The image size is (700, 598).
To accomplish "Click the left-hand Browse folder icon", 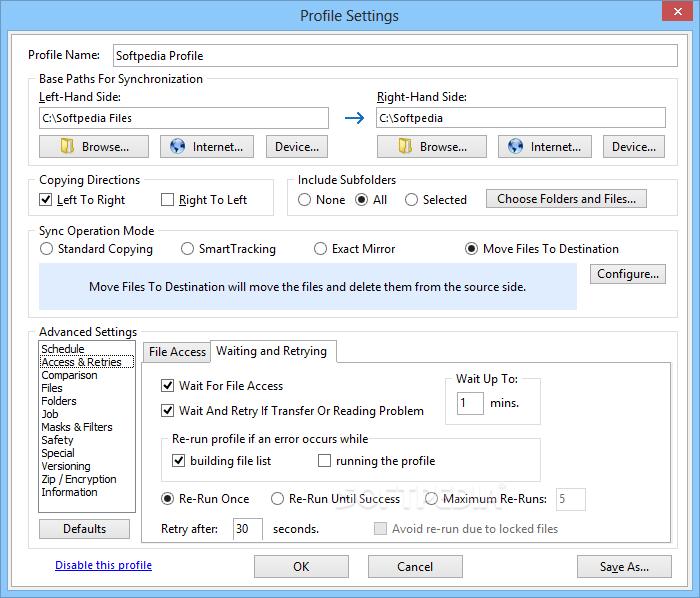I will [67, 146].
